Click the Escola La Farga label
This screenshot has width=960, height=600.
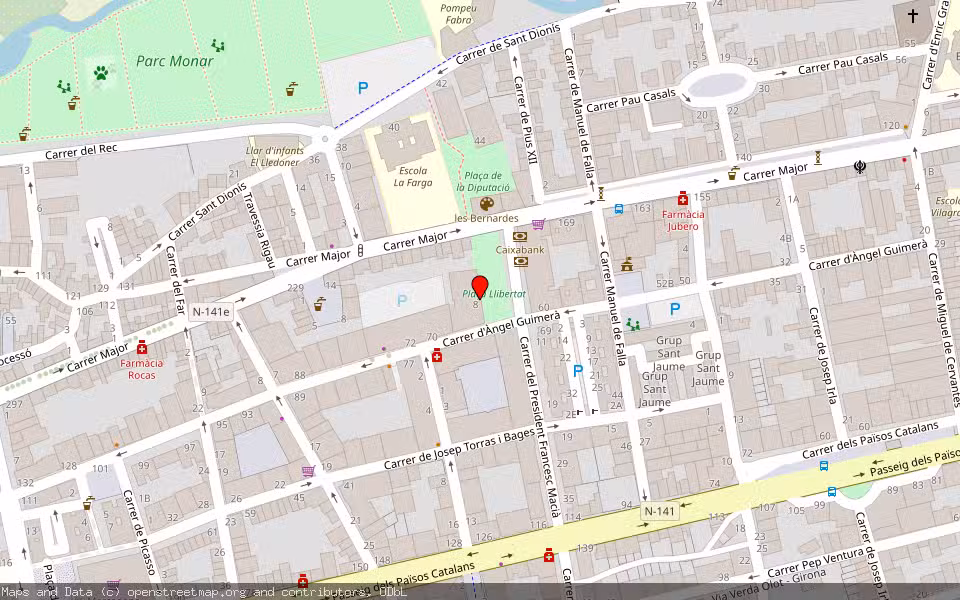(x=413, y=176)
